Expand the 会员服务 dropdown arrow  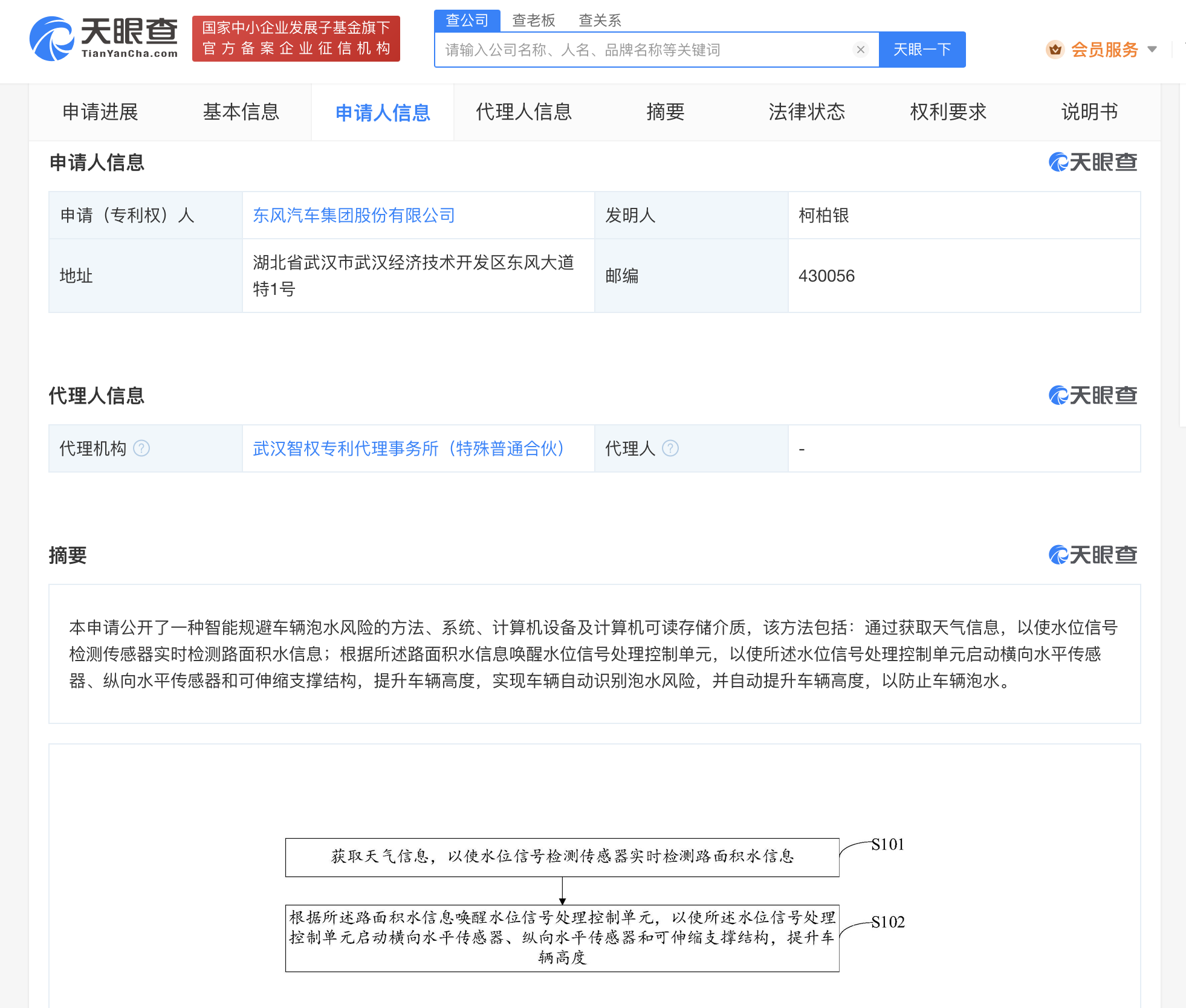(x=1152, y=50)
